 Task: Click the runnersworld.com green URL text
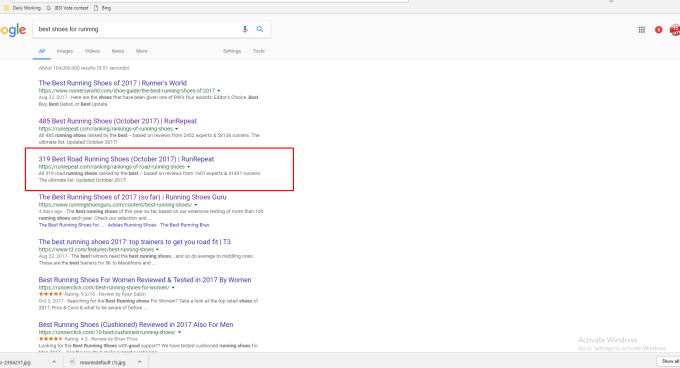(x=127, y=91)
